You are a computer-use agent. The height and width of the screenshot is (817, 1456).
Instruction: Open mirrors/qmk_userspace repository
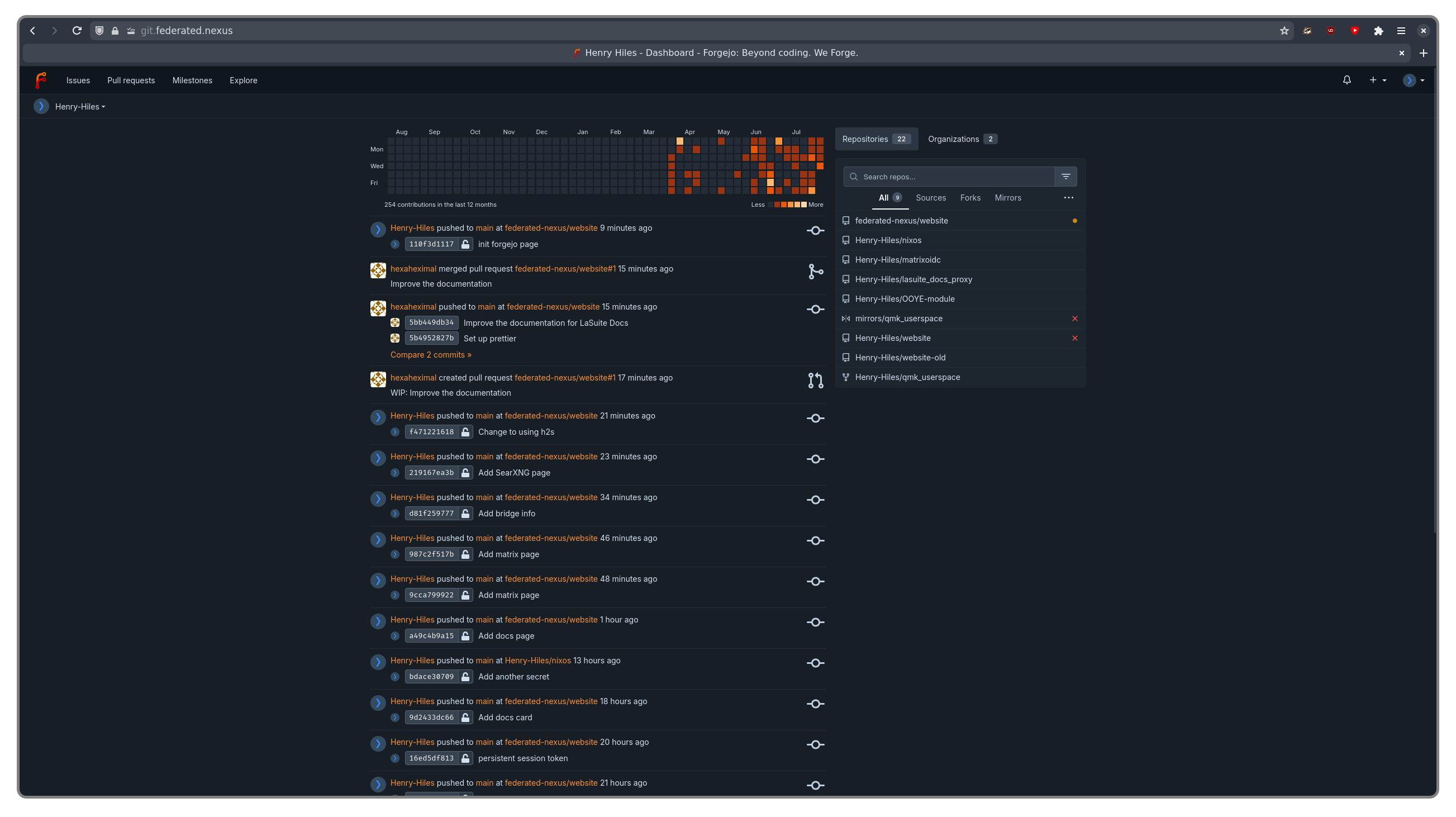tap(899, 319)
